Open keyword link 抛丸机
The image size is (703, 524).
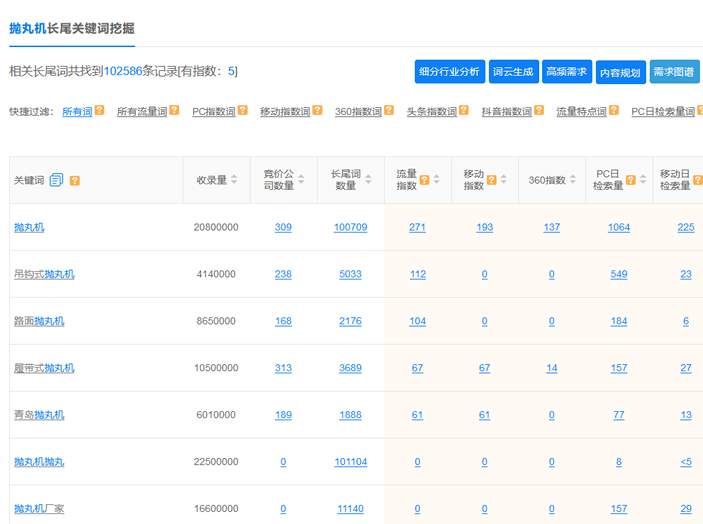click(x=29, y=227)
